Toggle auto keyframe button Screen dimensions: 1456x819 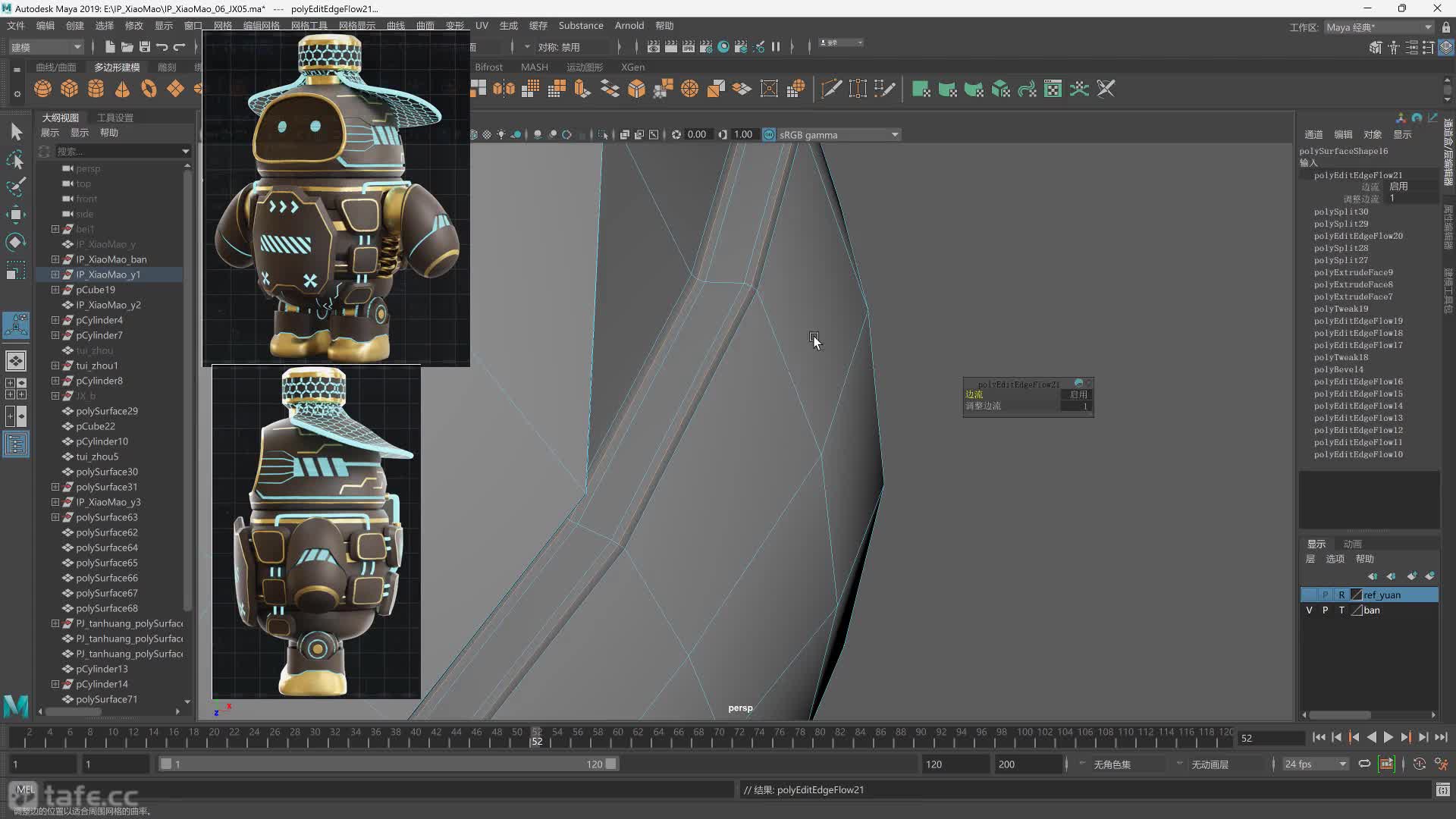[1420, 764]
